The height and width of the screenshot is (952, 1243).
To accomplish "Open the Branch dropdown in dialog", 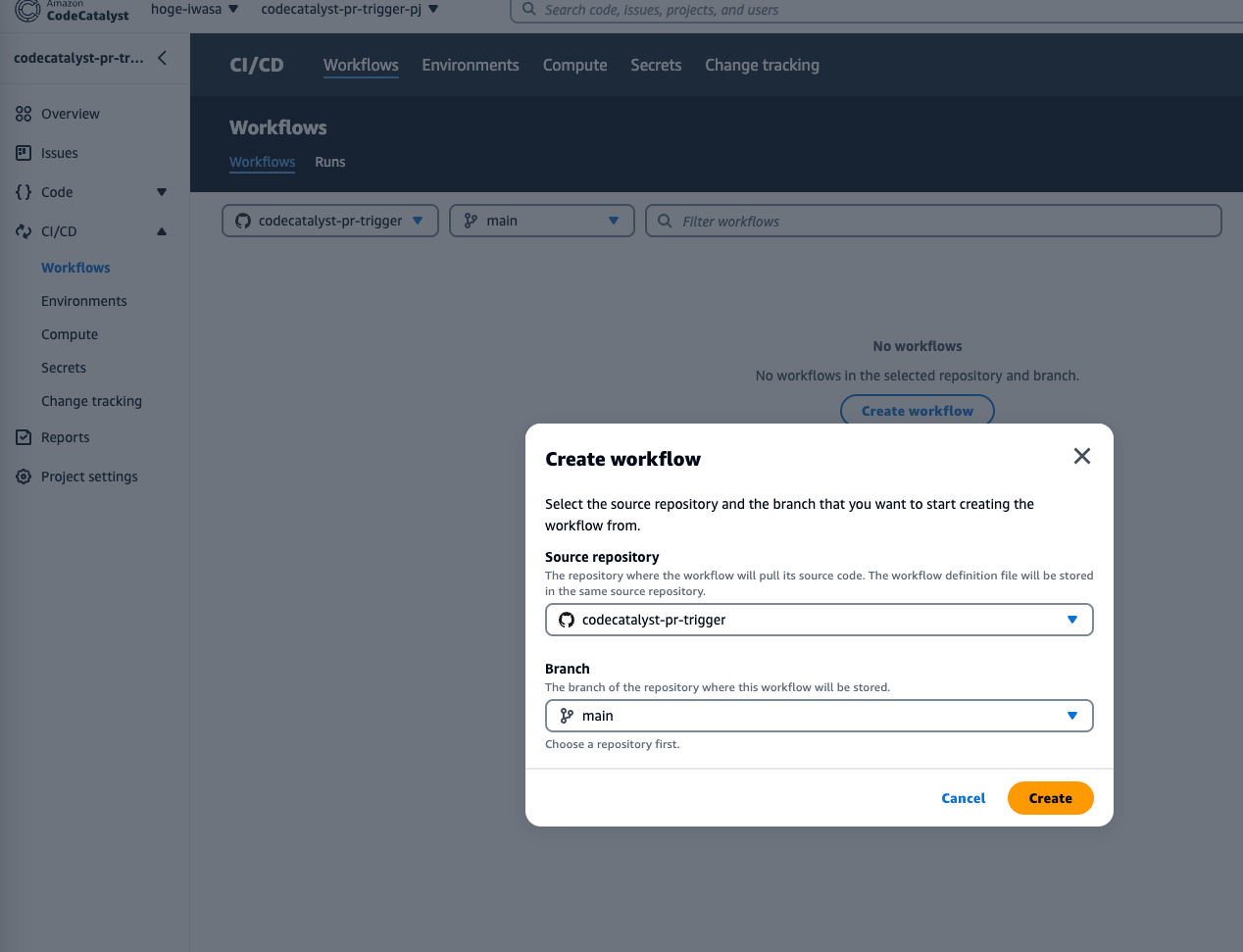I will click(x=820, y=716).
